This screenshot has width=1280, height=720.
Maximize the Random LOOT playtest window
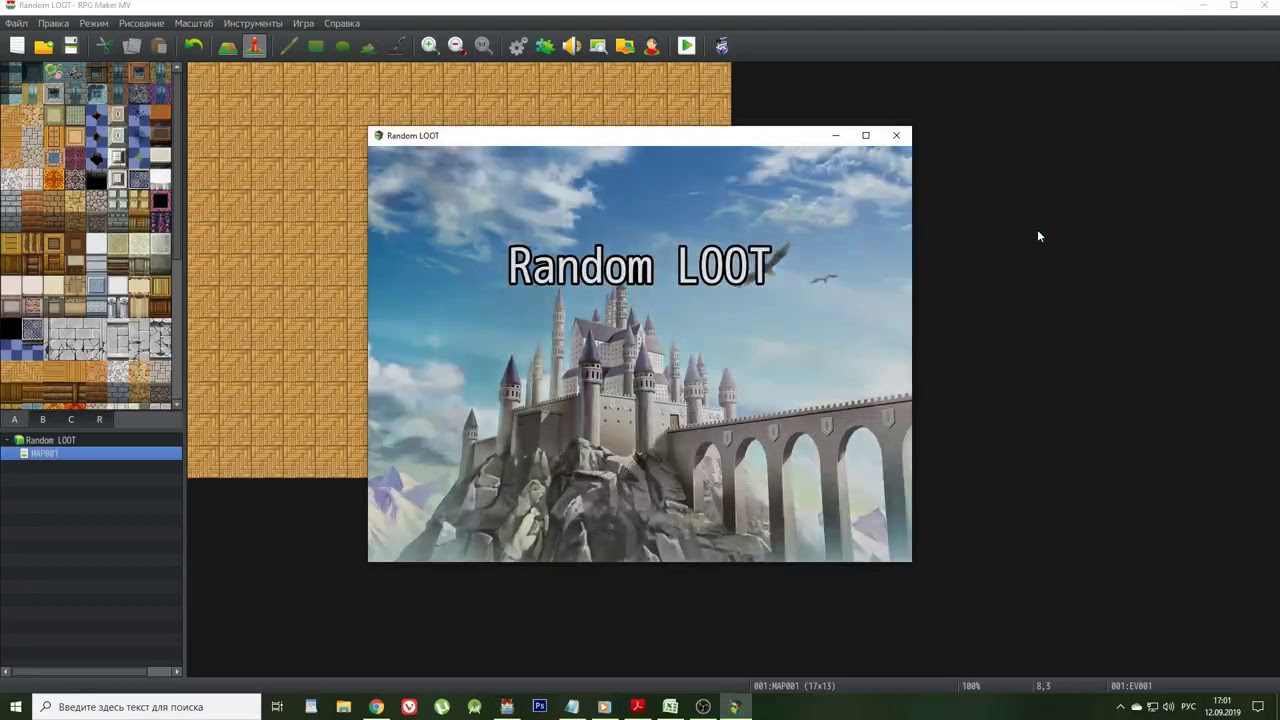click(x=866, y=135)
